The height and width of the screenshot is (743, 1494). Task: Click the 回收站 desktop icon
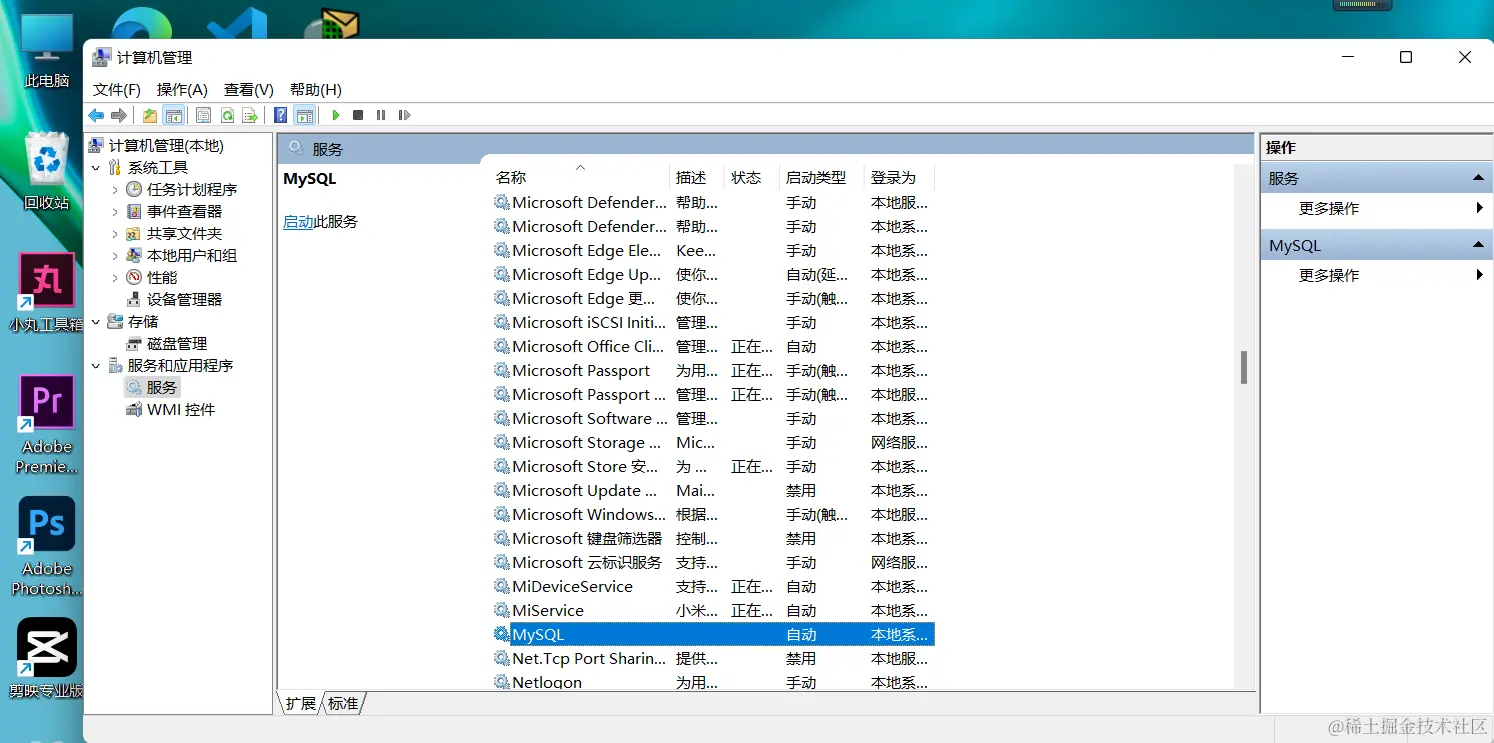click(47, 171)
